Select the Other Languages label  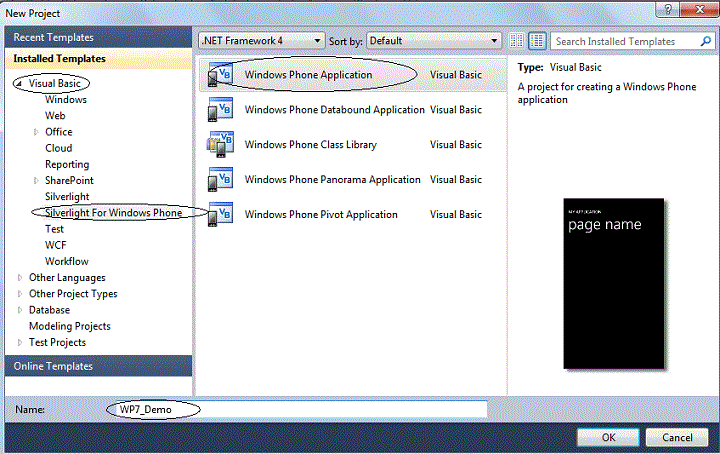67,278
